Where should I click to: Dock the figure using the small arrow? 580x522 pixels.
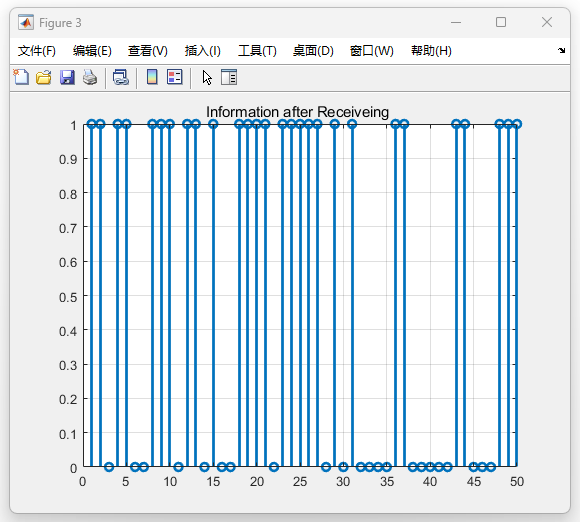(x=562, y=50)
